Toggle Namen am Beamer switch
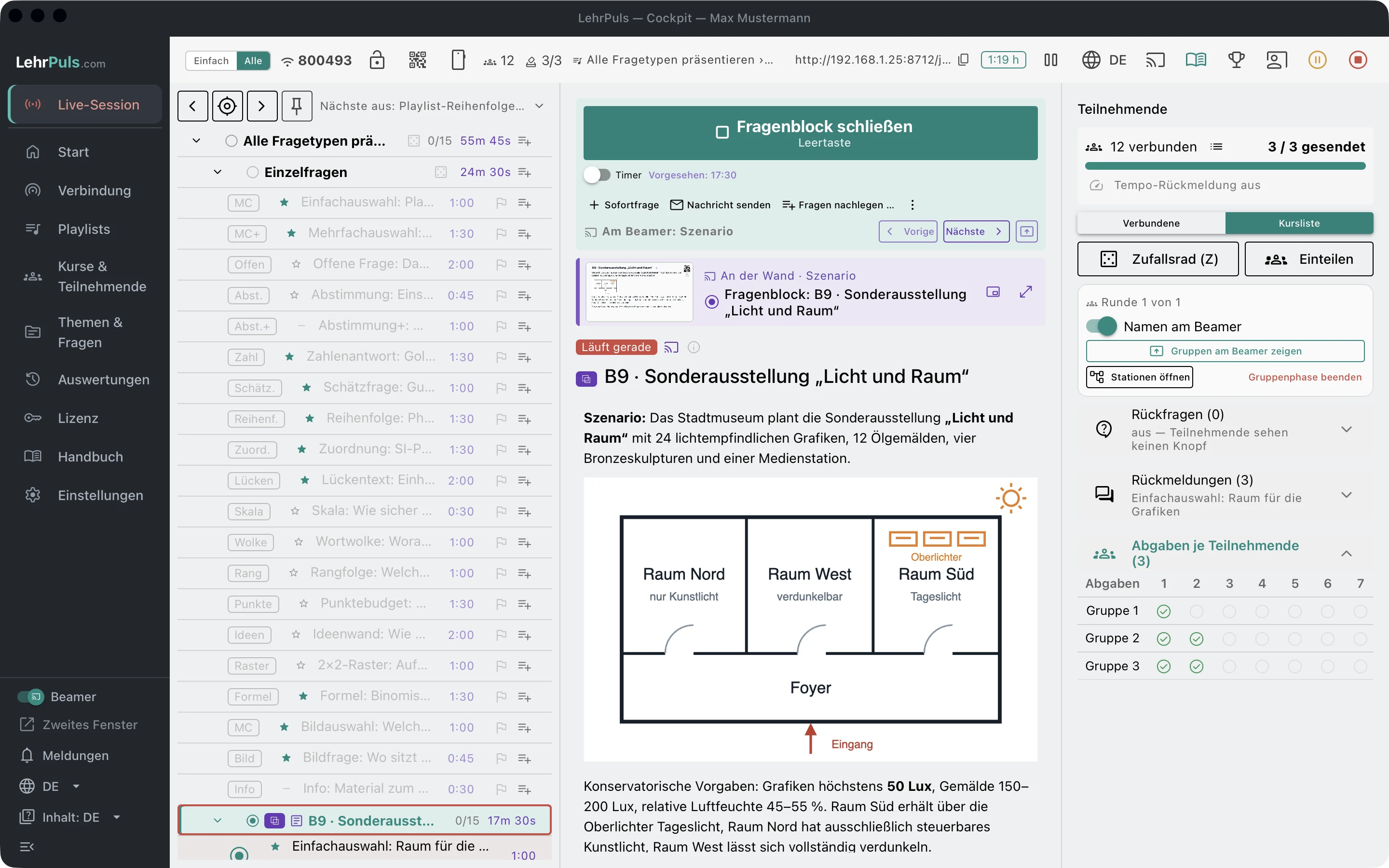1389x868 pixels. [1102, 326]
